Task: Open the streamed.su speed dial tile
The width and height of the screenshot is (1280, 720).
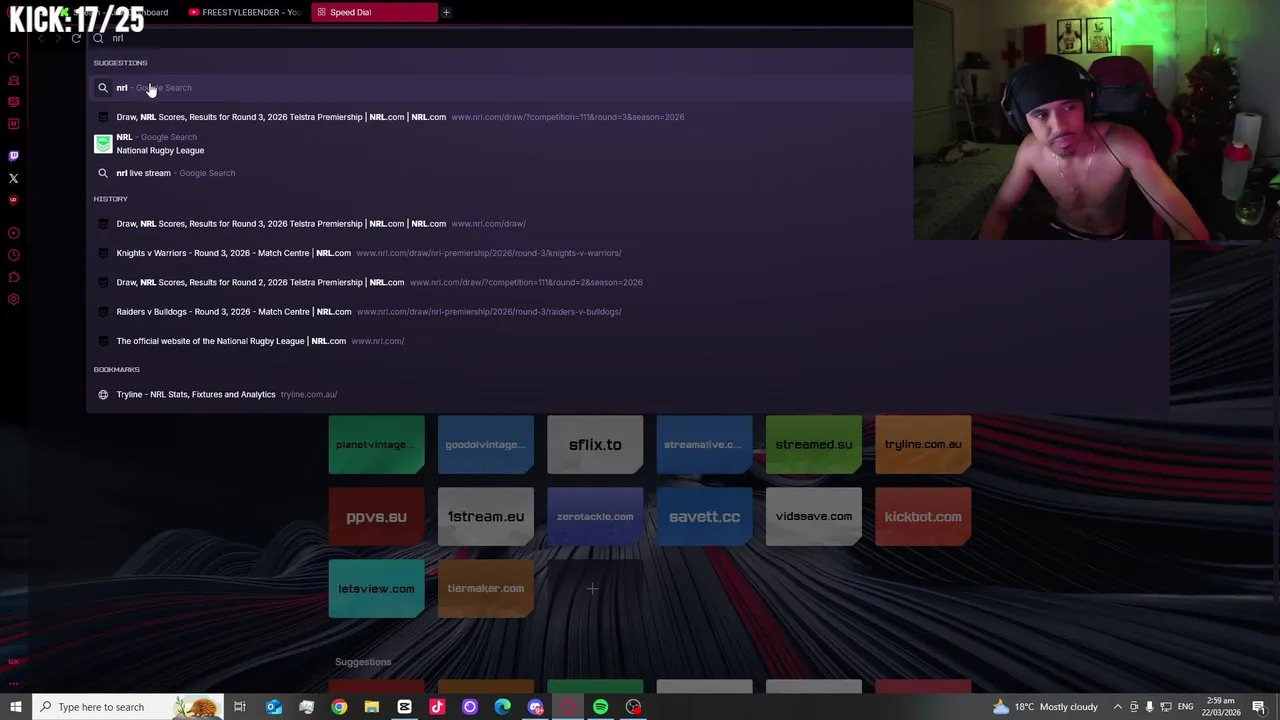Action: [813, 444]
